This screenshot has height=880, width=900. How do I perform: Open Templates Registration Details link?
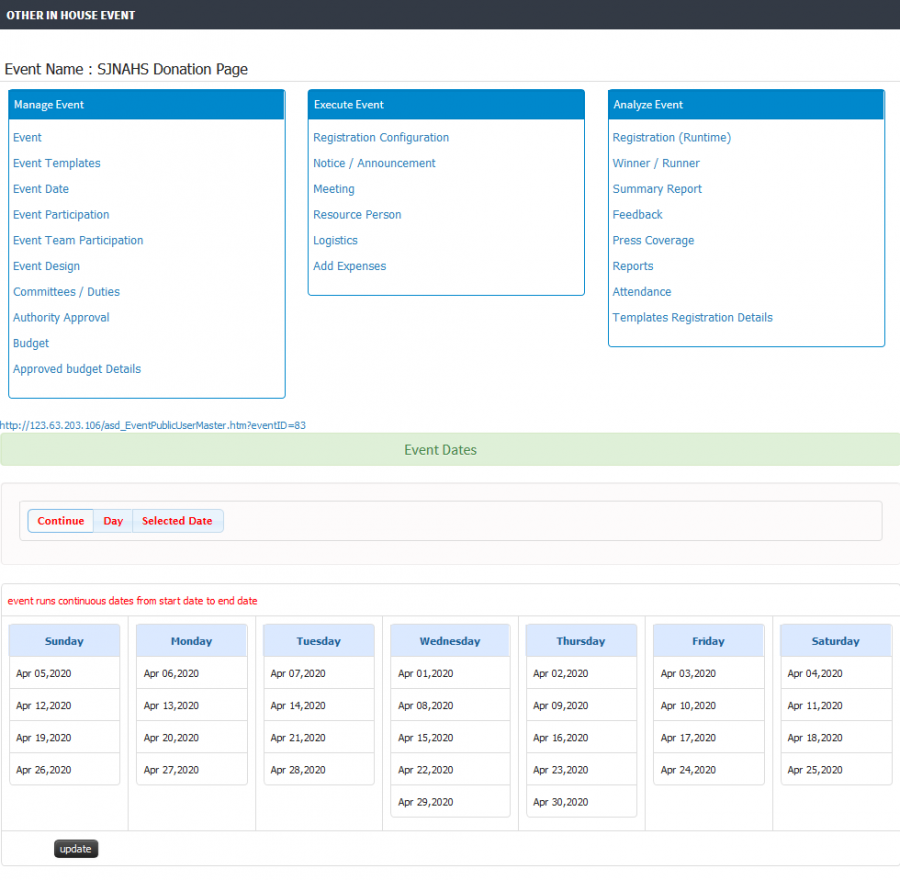pyautogui.click(x=692, y=317)
